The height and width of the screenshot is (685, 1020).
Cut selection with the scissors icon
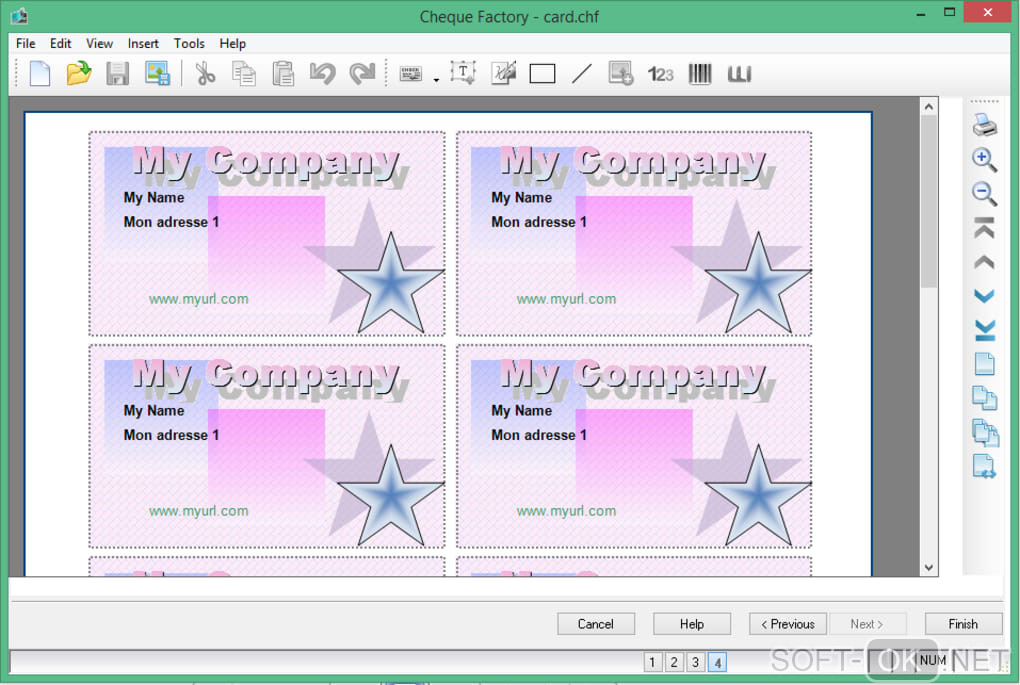pyautogui.click(x=205, y=74)
